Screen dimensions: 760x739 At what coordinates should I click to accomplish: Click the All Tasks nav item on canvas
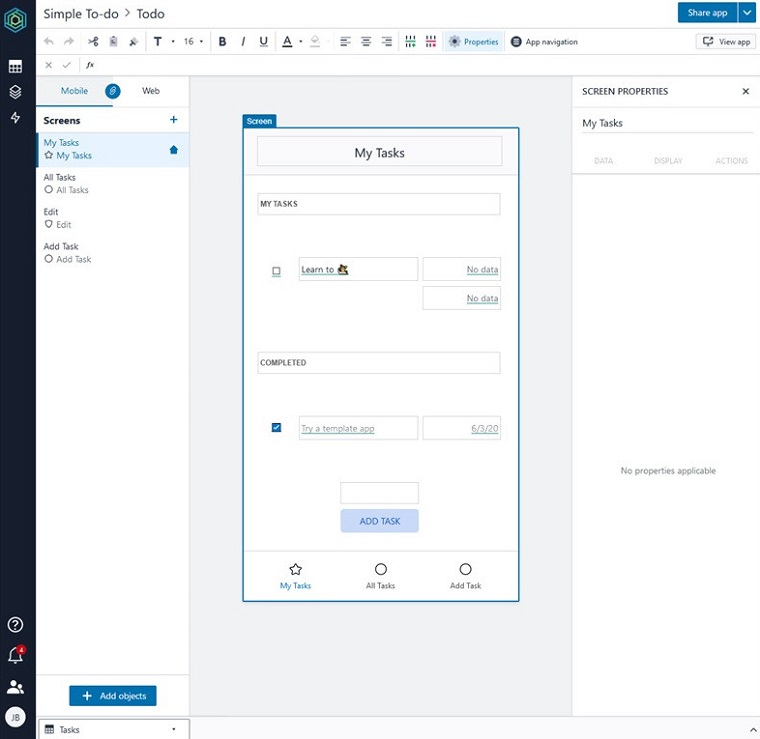[380, 576]
